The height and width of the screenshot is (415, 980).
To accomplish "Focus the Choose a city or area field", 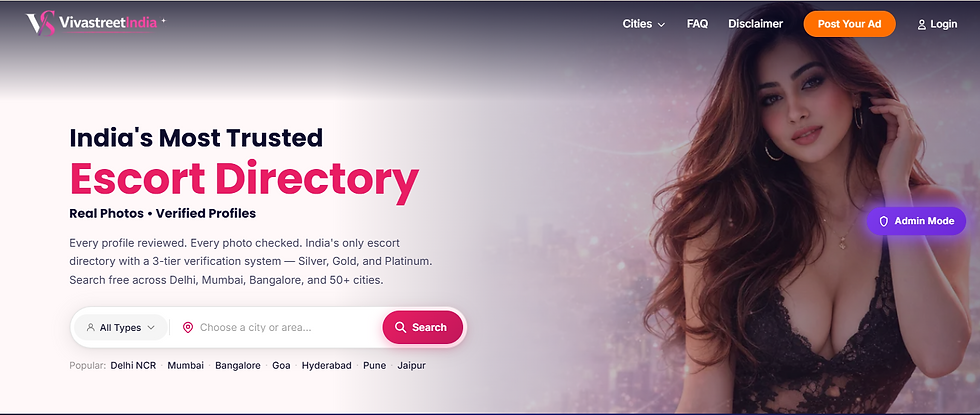I will coord(279,328).
